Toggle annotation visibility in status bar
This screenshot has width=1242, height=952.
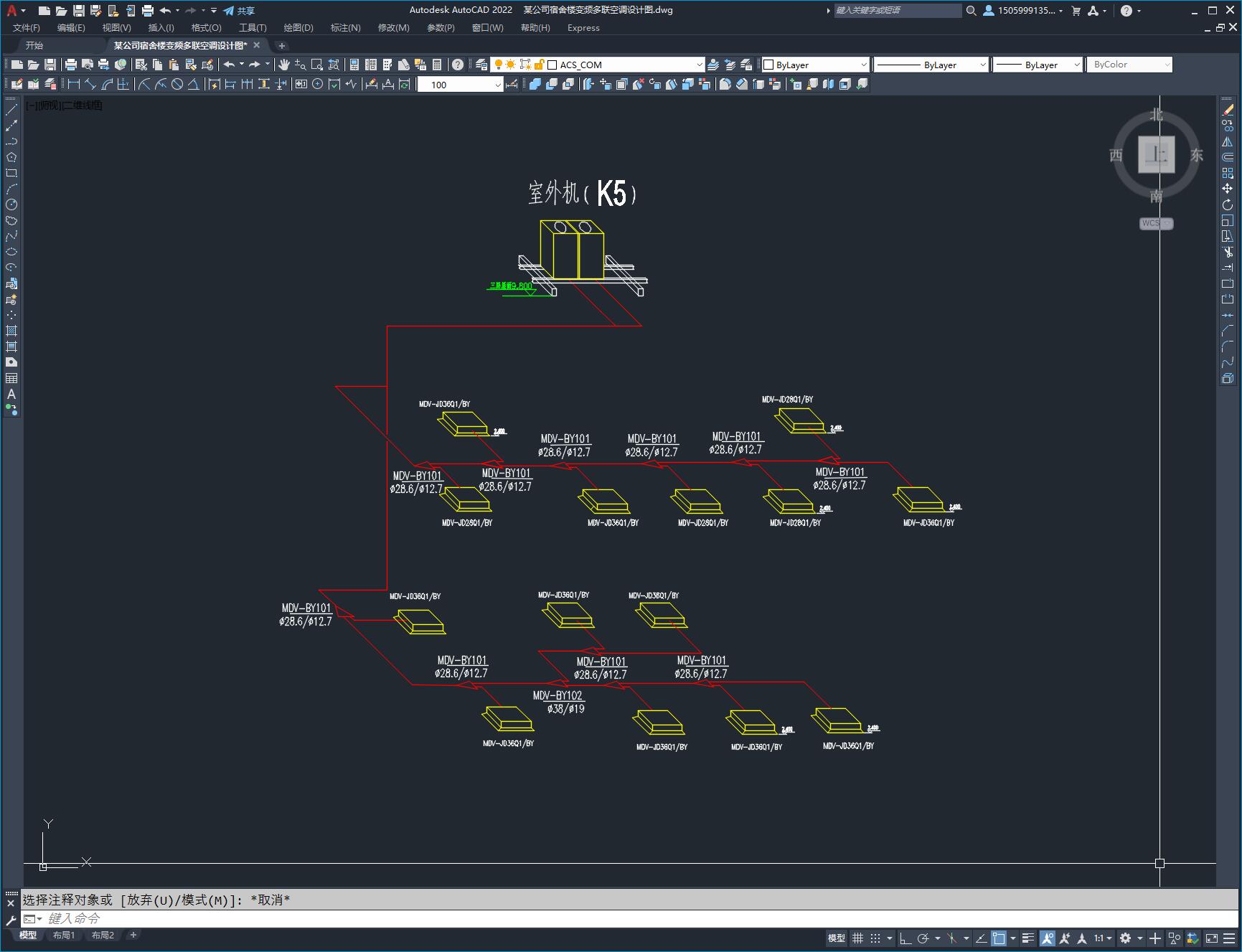click(x=1048, y=938)
